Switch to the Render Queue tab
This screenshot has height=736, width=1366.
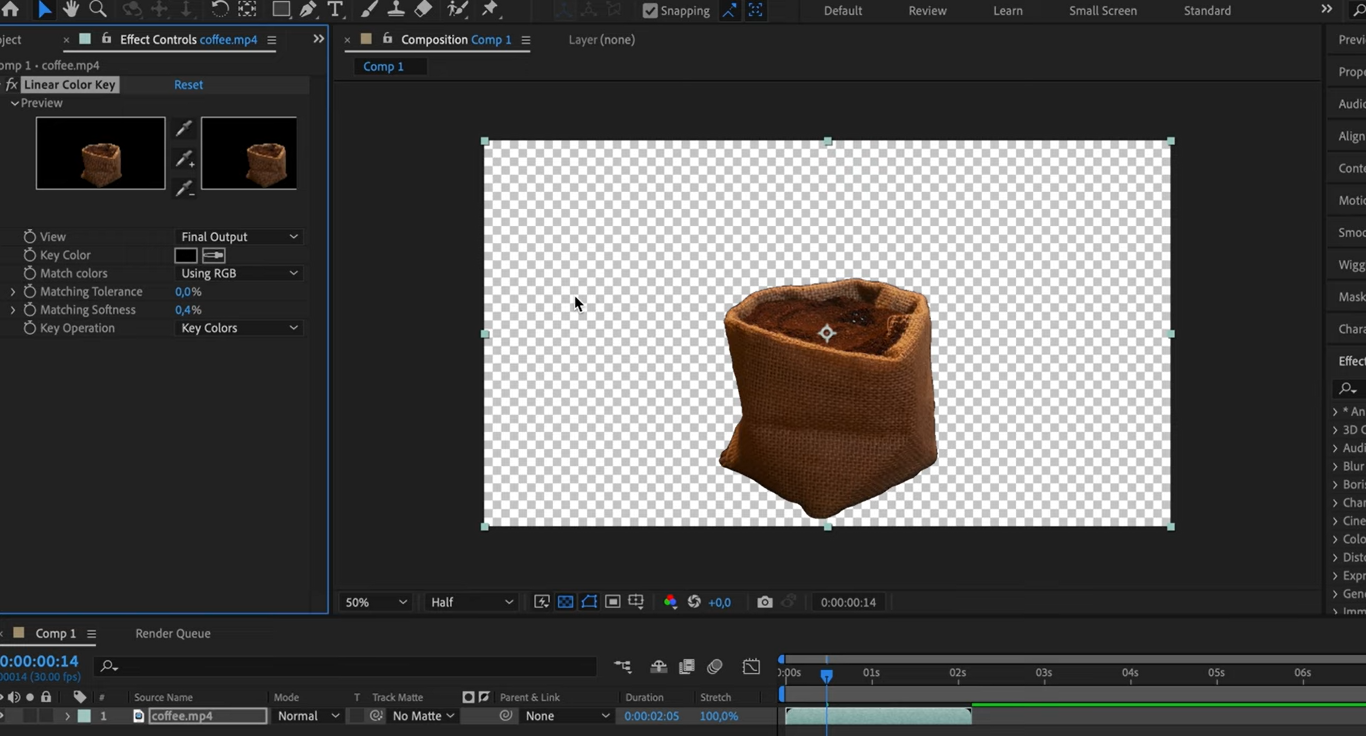173,633
